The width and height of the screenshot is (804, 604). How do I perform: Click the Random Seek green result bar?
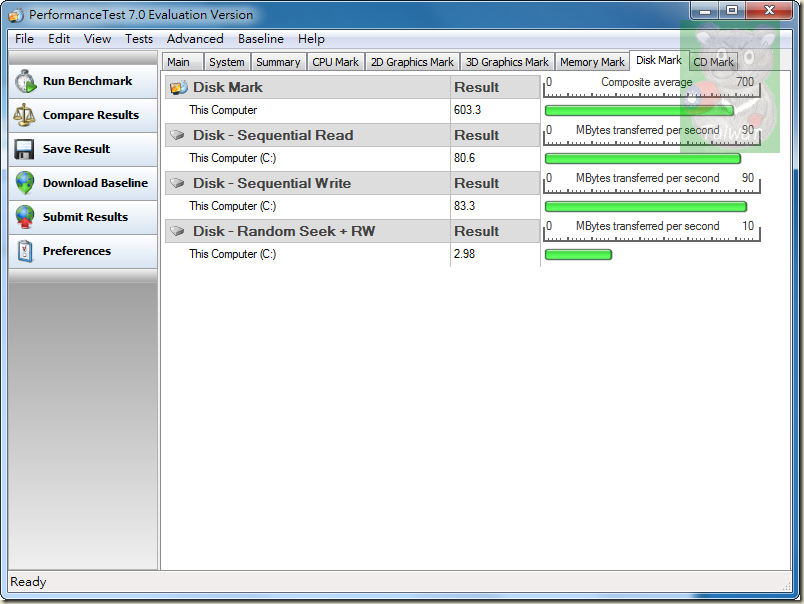(x=578, y=254)
